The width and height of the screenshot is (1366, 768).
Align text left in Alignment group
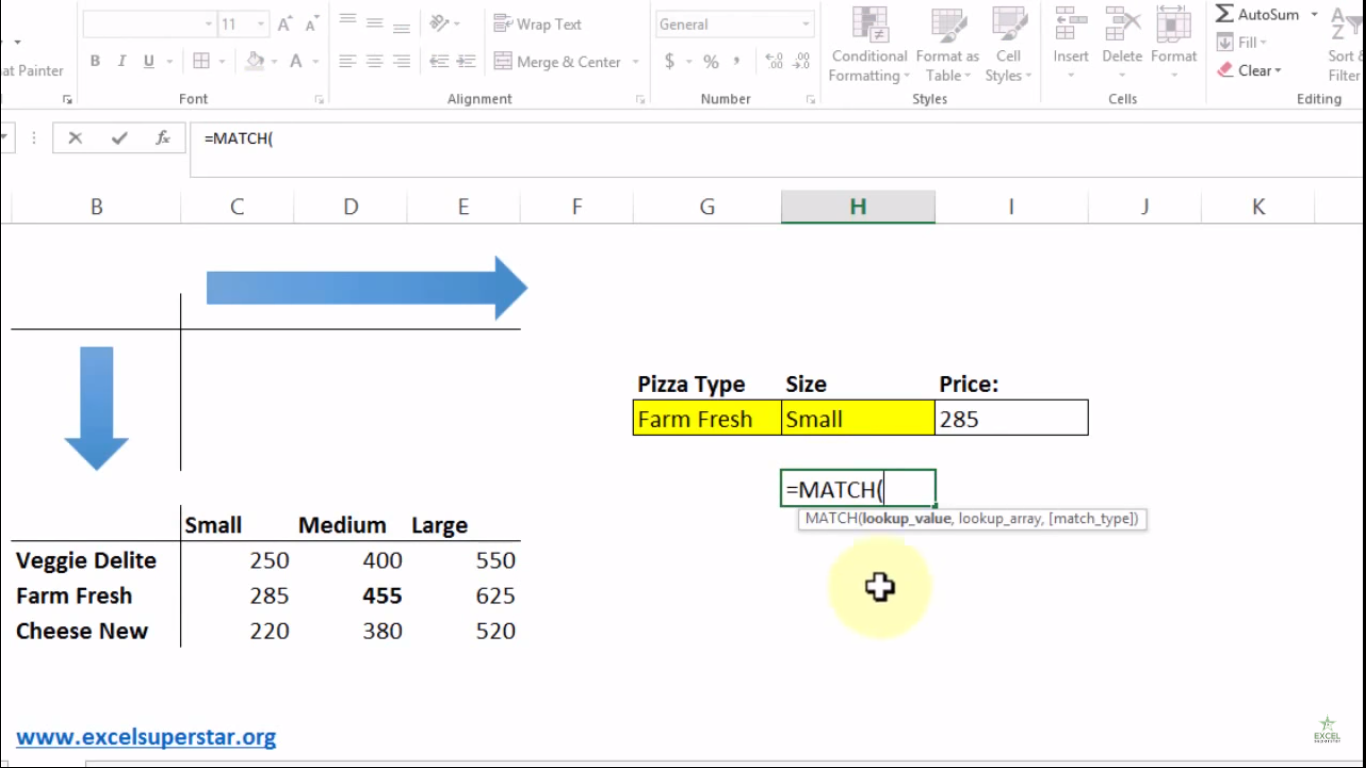348,62
